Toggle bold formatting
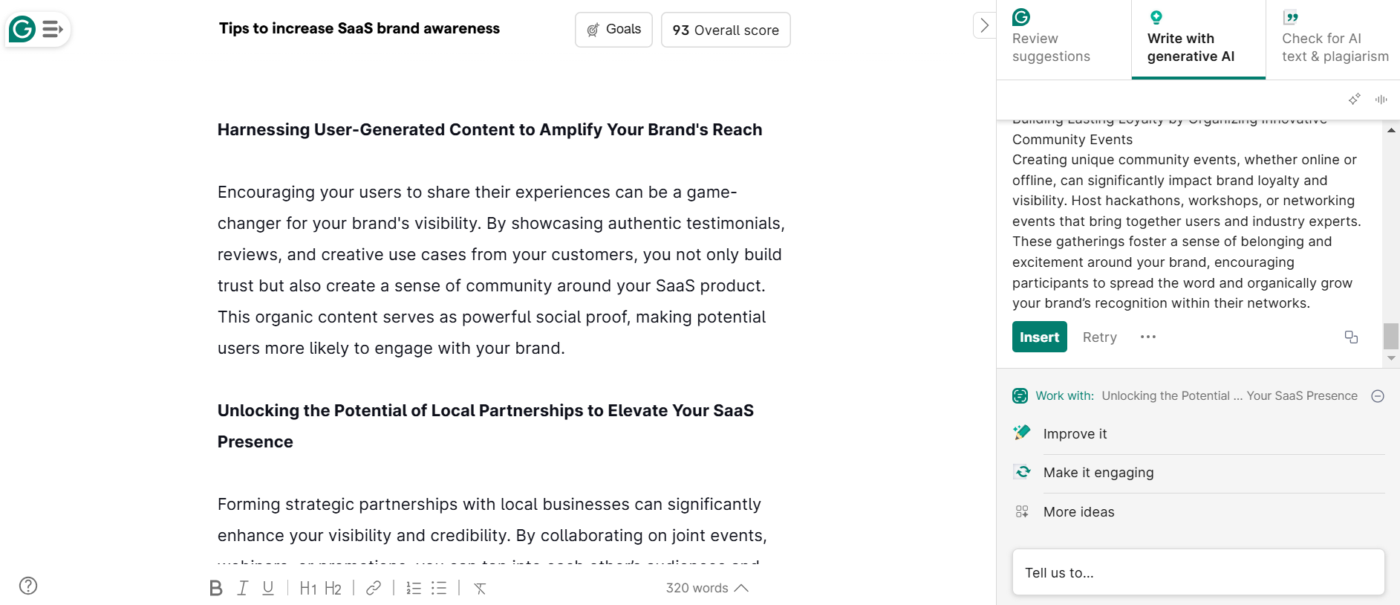1400x605 pixels. tap(215, 588)
